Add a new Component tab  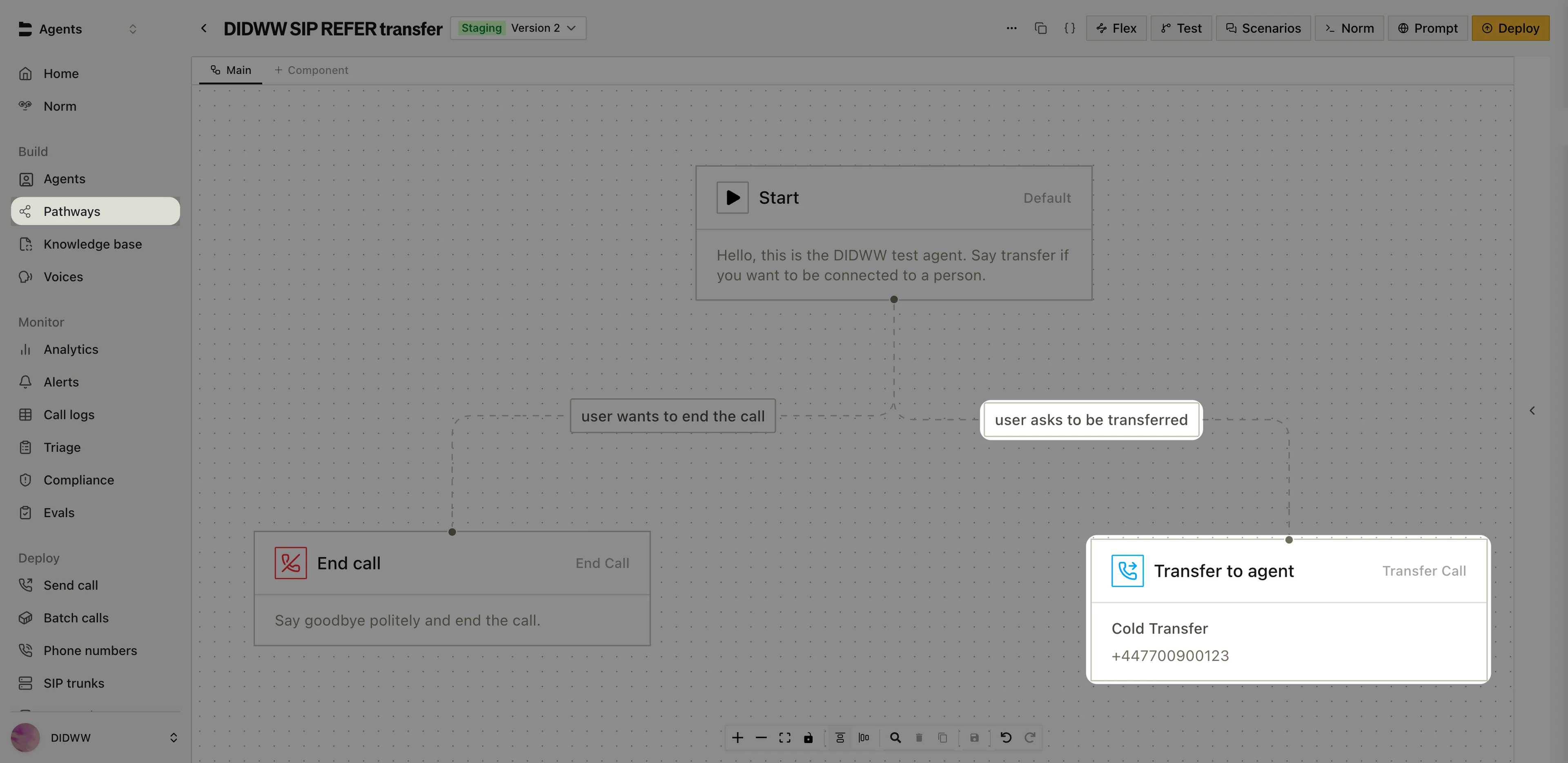311,70
